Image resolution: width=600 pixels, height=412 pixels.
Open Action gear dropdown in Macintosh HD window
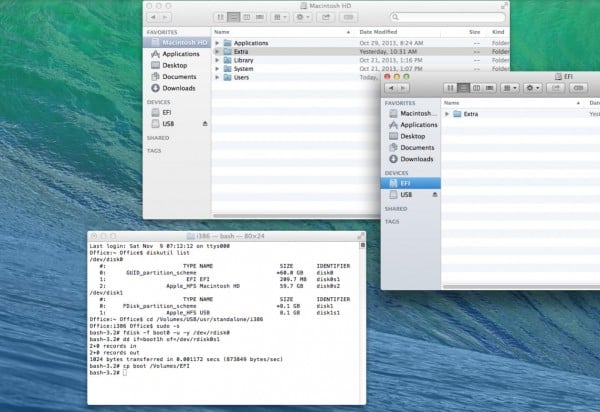(301, 17)
